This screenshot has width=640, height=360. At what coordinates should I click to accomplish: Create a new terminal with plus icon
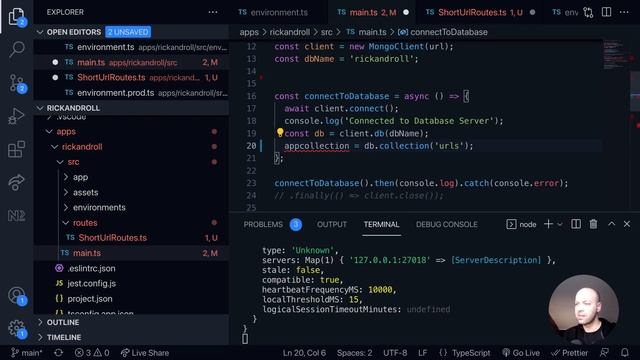[548, 224]
